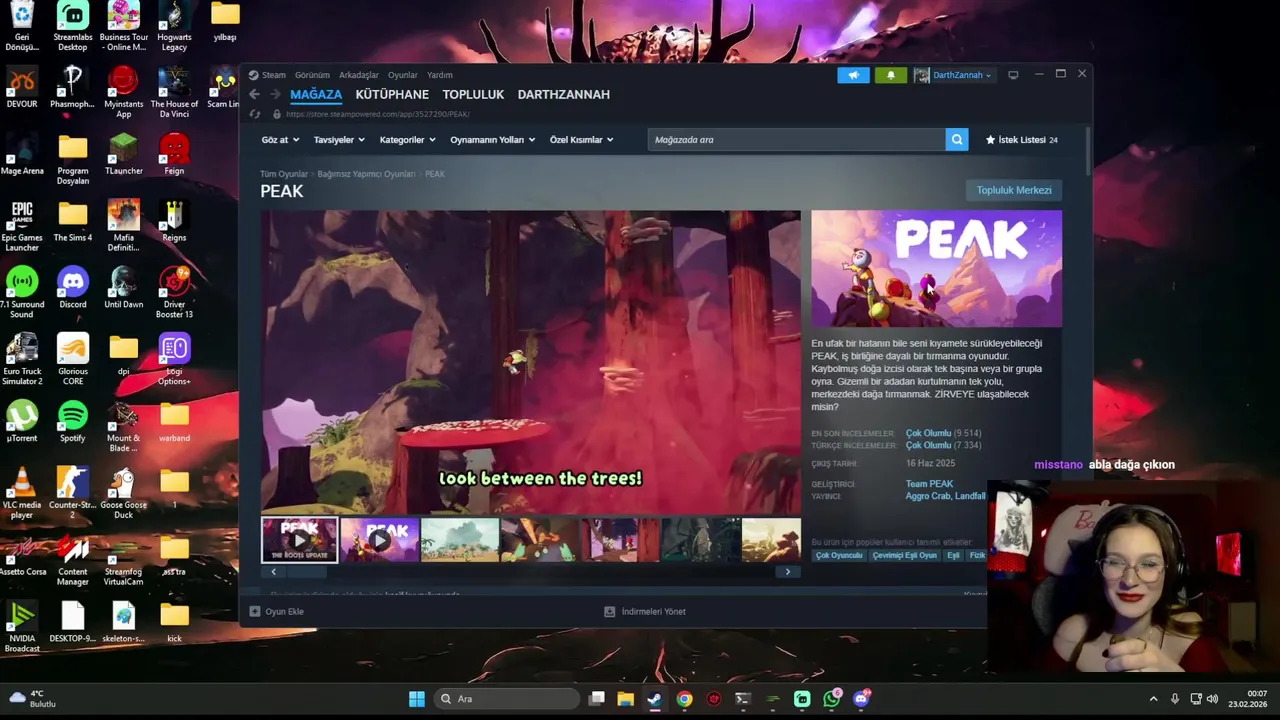1280x720 pixels.
Task: Open the DARTHZANNAH profile tab
Action: coord(563,94)
